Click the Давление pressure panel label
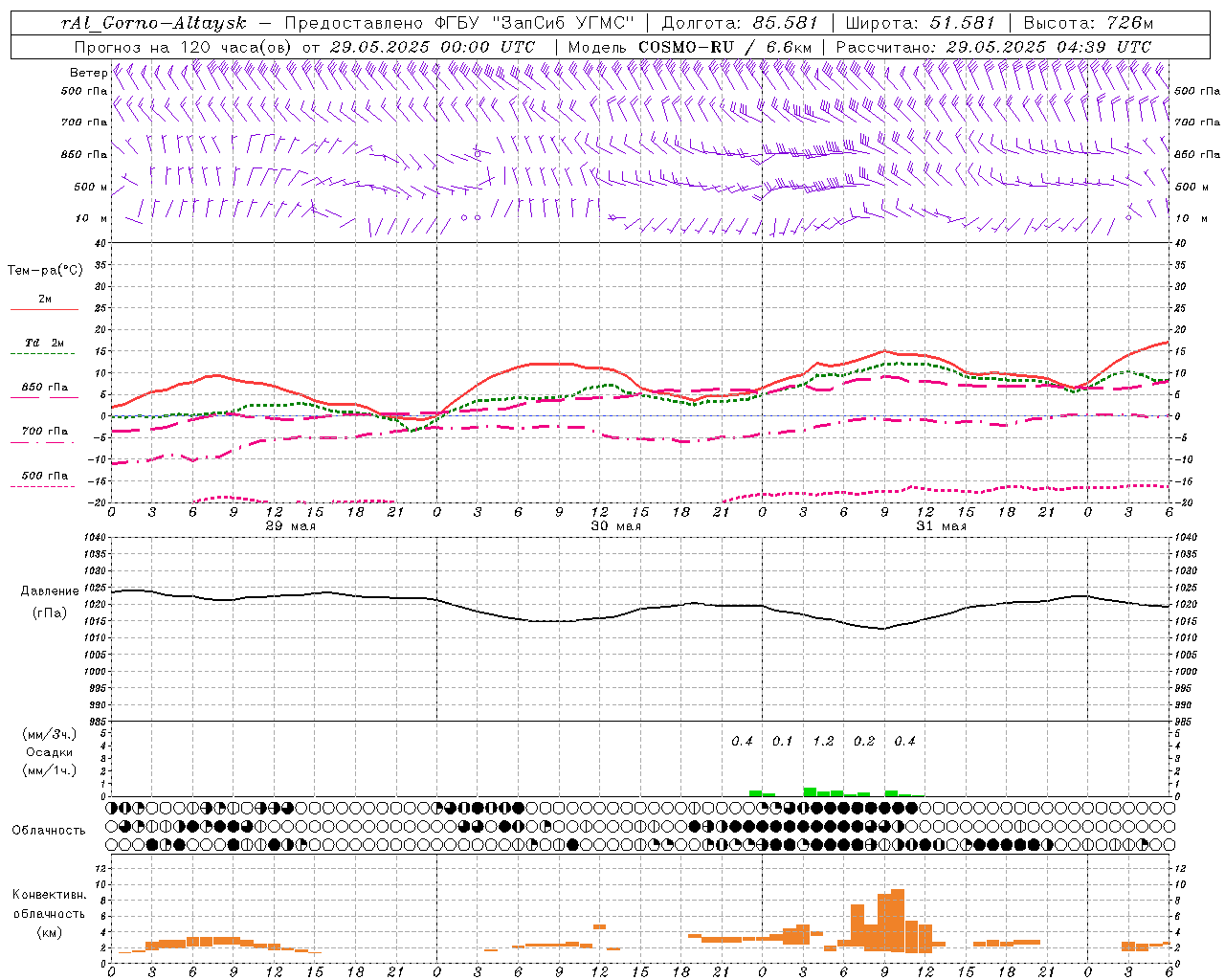The width and height of the screenshot is (1225, 980). [49, 591]
